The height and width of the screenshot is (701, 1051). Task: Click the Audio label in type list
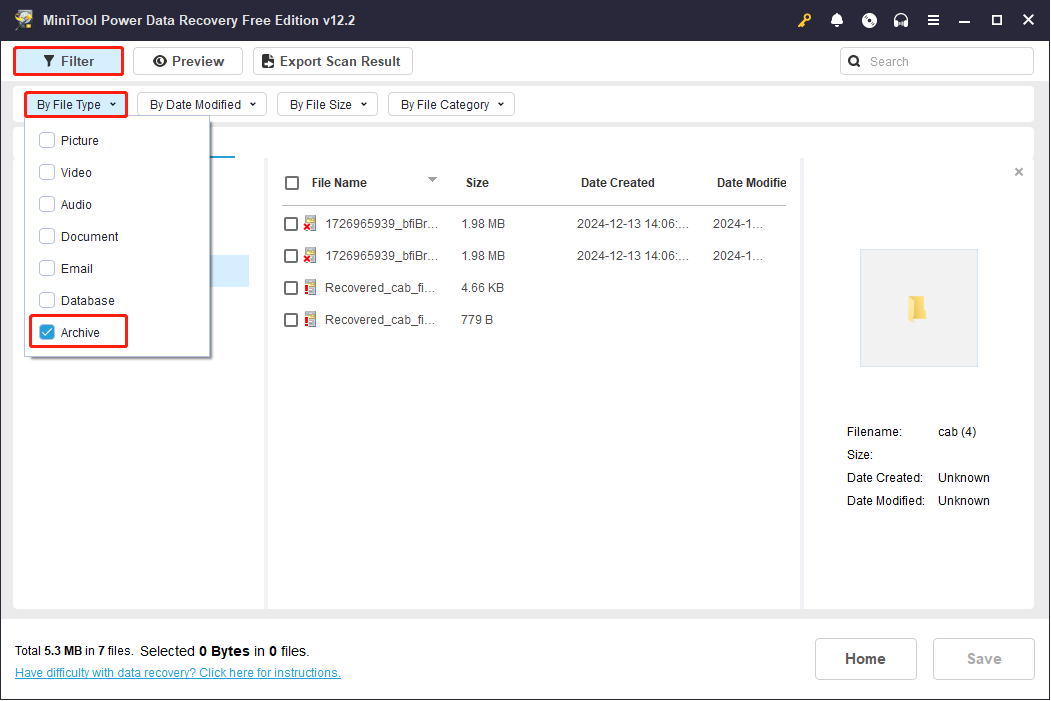click(76, 204)
